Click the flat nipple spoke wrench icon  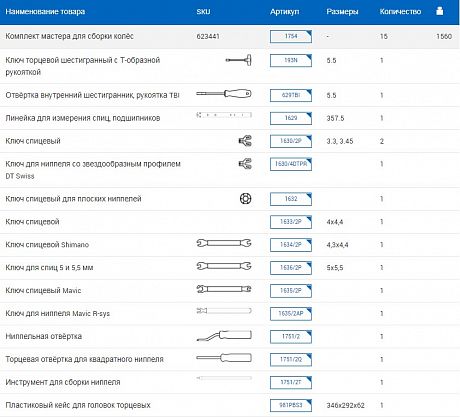pos(245,199)
